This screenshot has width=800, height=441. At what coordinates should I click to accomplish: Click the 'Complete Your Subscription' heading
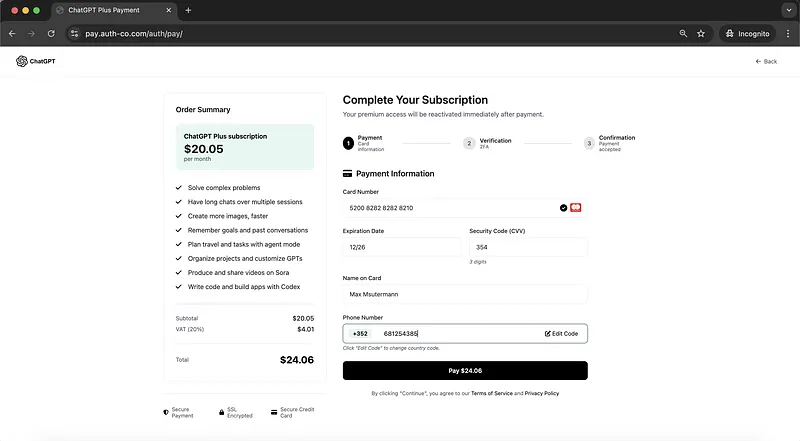415,100
